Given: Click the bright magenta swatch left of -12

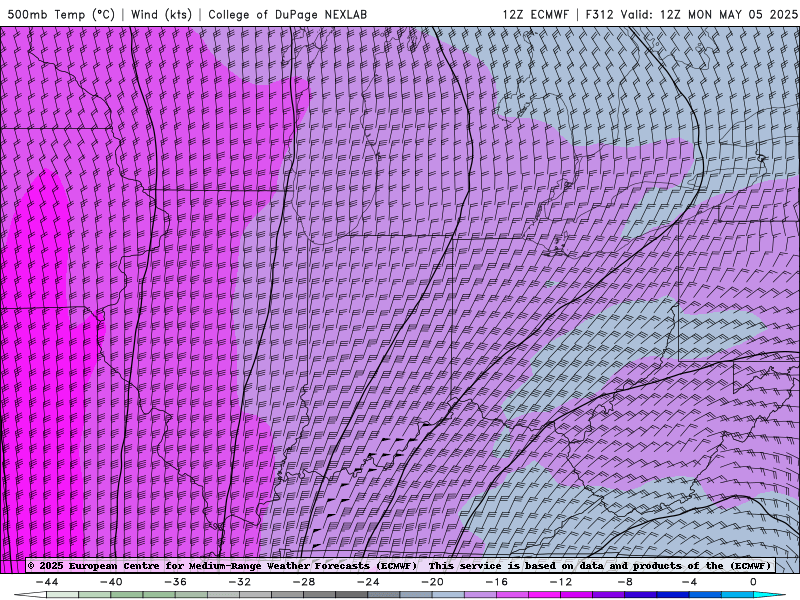Looking at the screenshot, I should point(544,595).
